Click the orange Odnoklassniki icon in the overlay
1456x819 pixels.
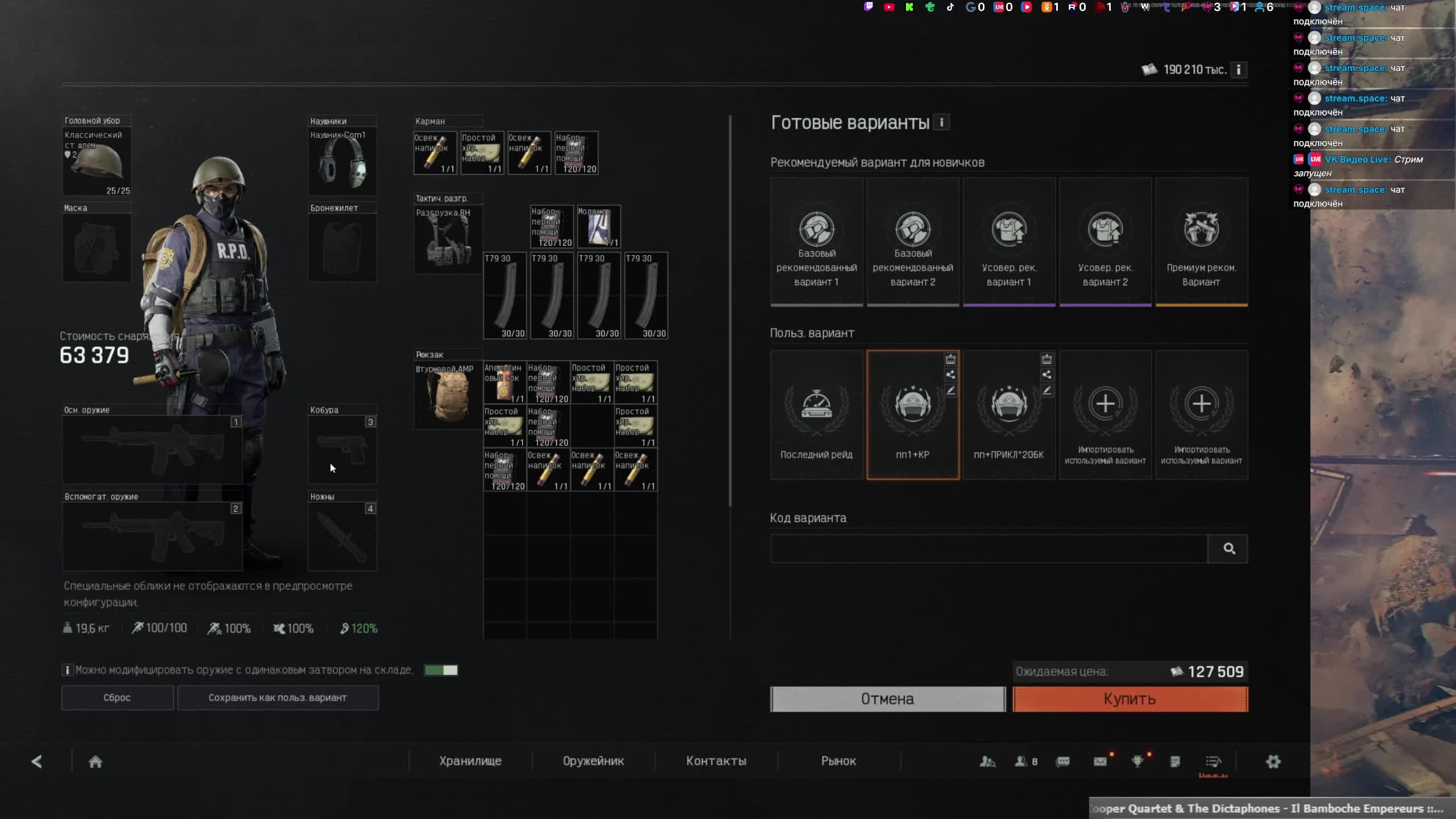(x=1046, y=7)
